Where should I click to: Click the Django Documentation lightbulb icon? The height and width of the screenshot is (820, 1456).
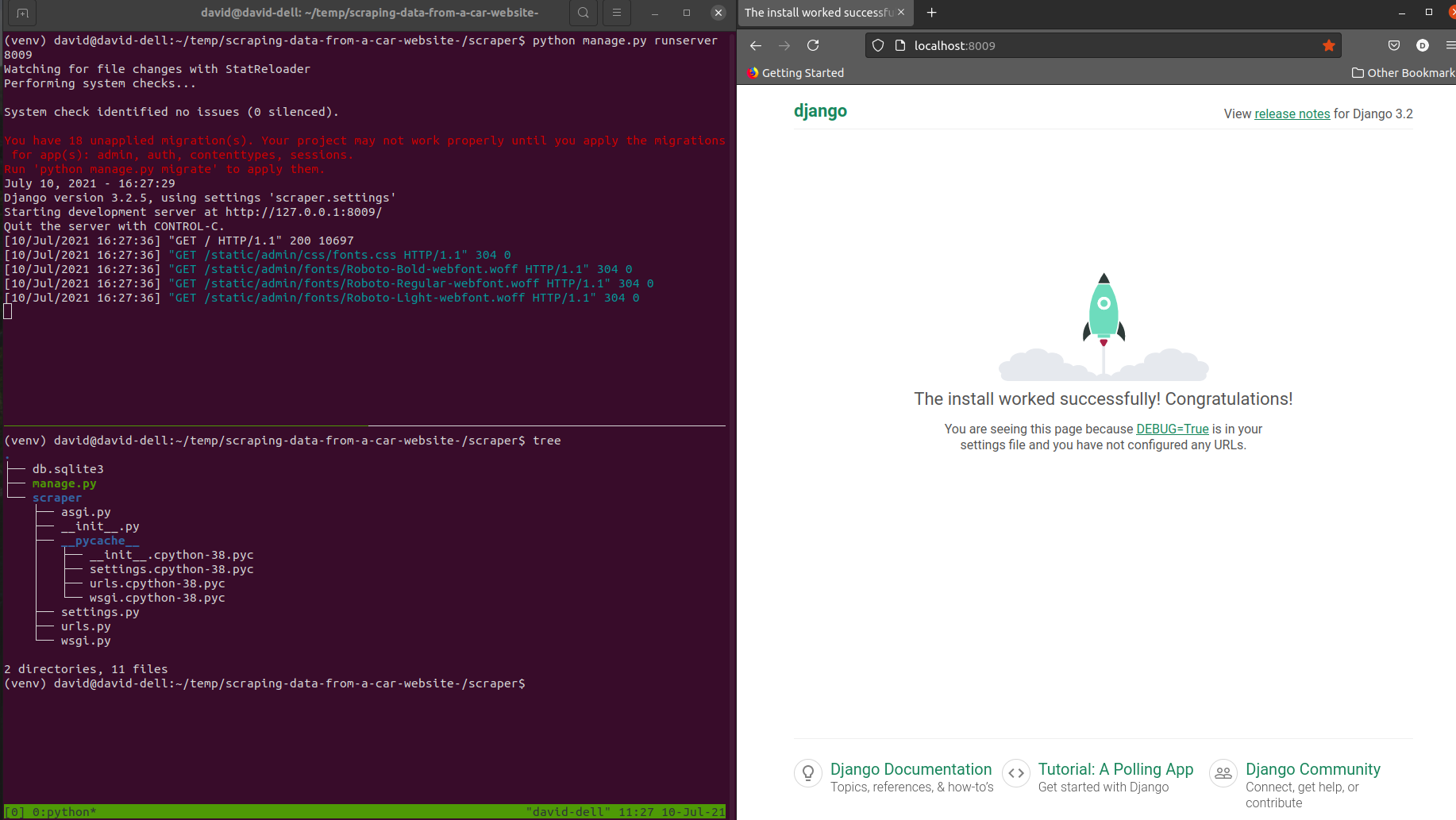pos(807,772)
